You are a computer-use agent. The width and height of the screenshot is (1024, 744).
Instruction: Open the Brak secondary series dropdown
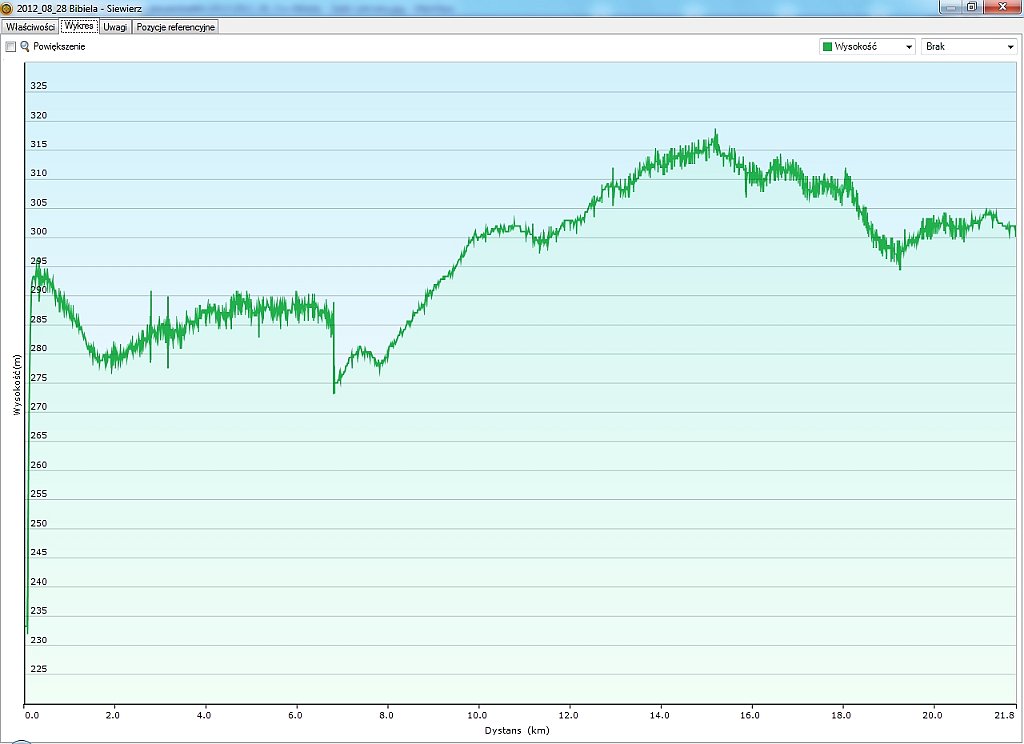tap(968, 47)
